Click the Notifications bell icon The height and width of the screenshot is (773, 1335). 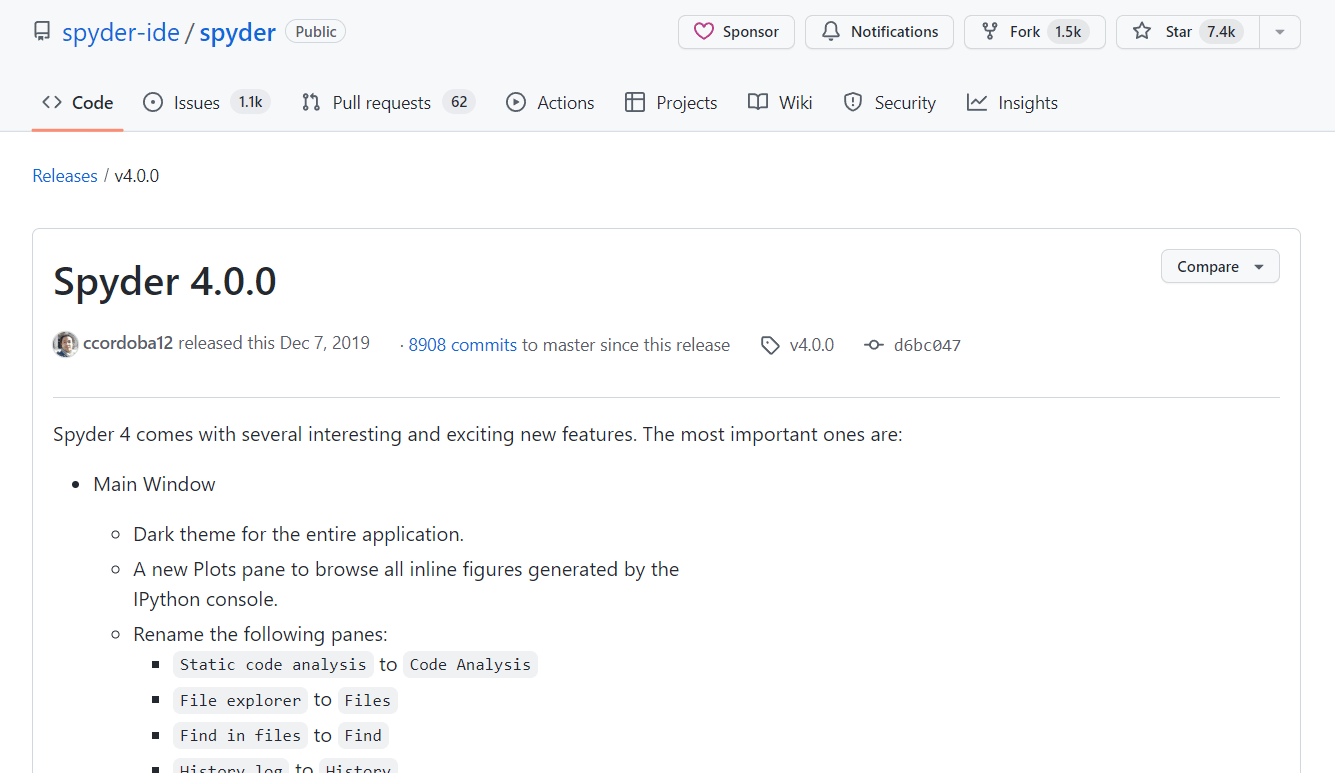(x=831, y=32)
